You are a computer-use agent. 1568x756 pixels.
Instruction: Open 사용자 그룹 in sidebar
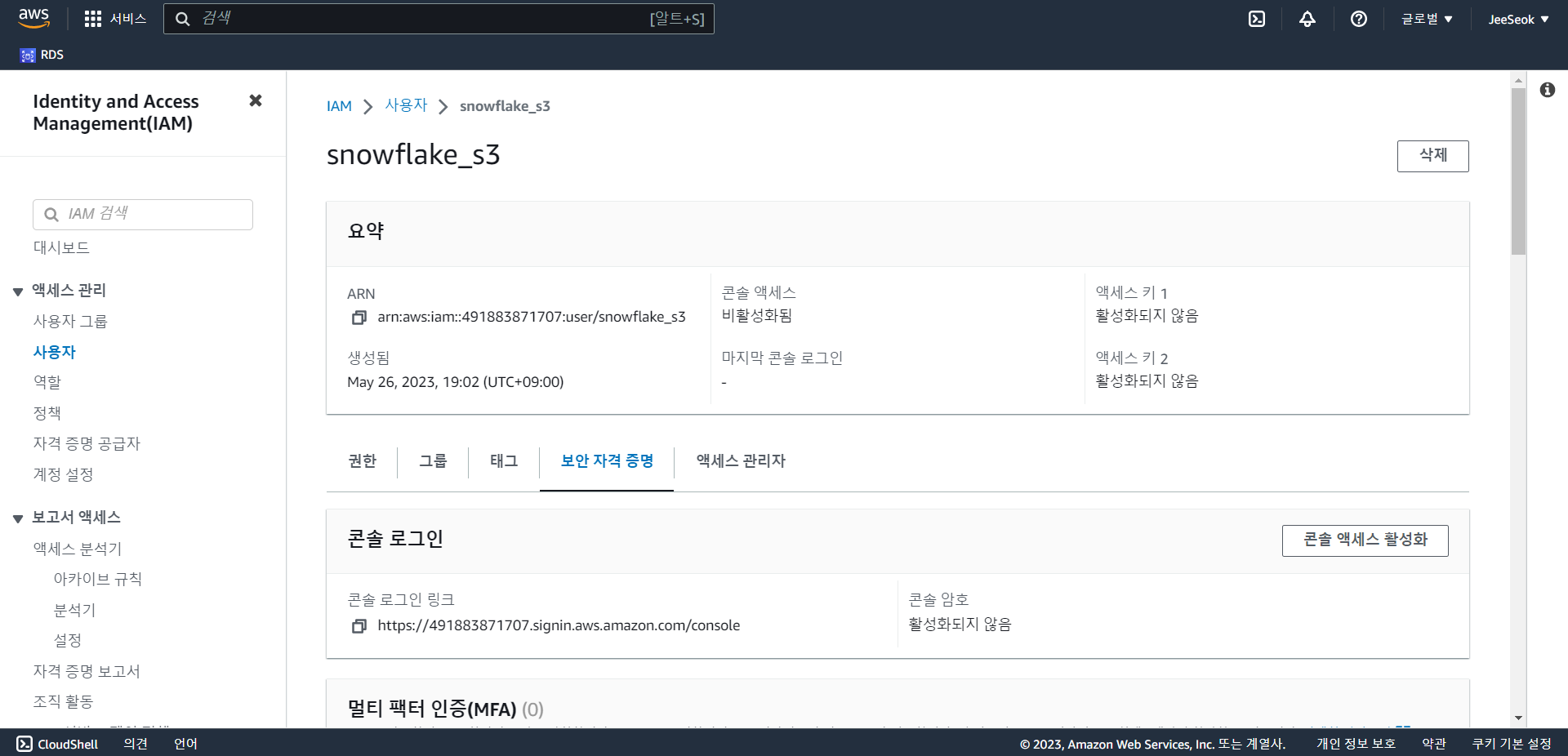point(70,321)
